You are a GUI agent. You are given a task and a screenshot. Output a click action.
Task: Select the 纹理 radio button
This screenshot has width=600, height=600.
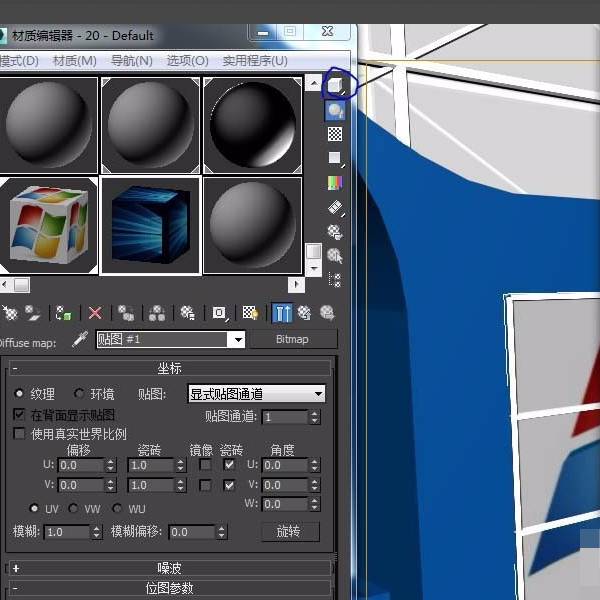coord(19,393)
